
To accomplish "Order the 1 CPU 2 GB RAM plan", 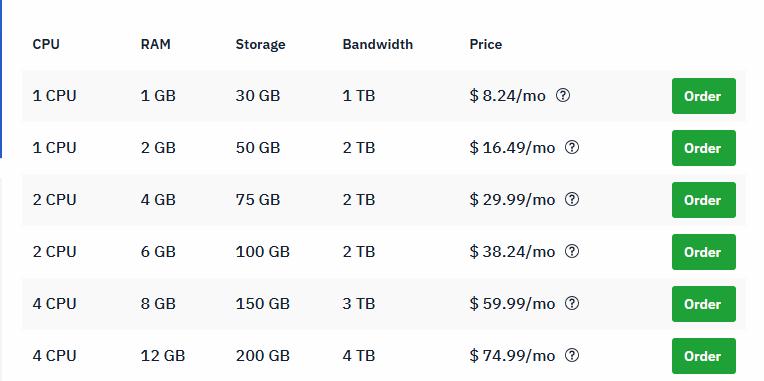I will coord(704,148).
